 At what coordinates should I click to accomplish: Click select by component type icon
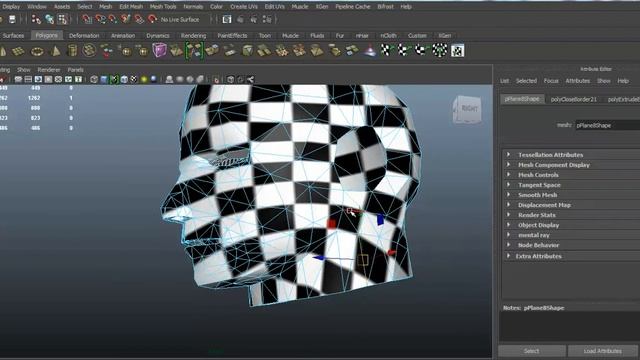tap(62, 19)
